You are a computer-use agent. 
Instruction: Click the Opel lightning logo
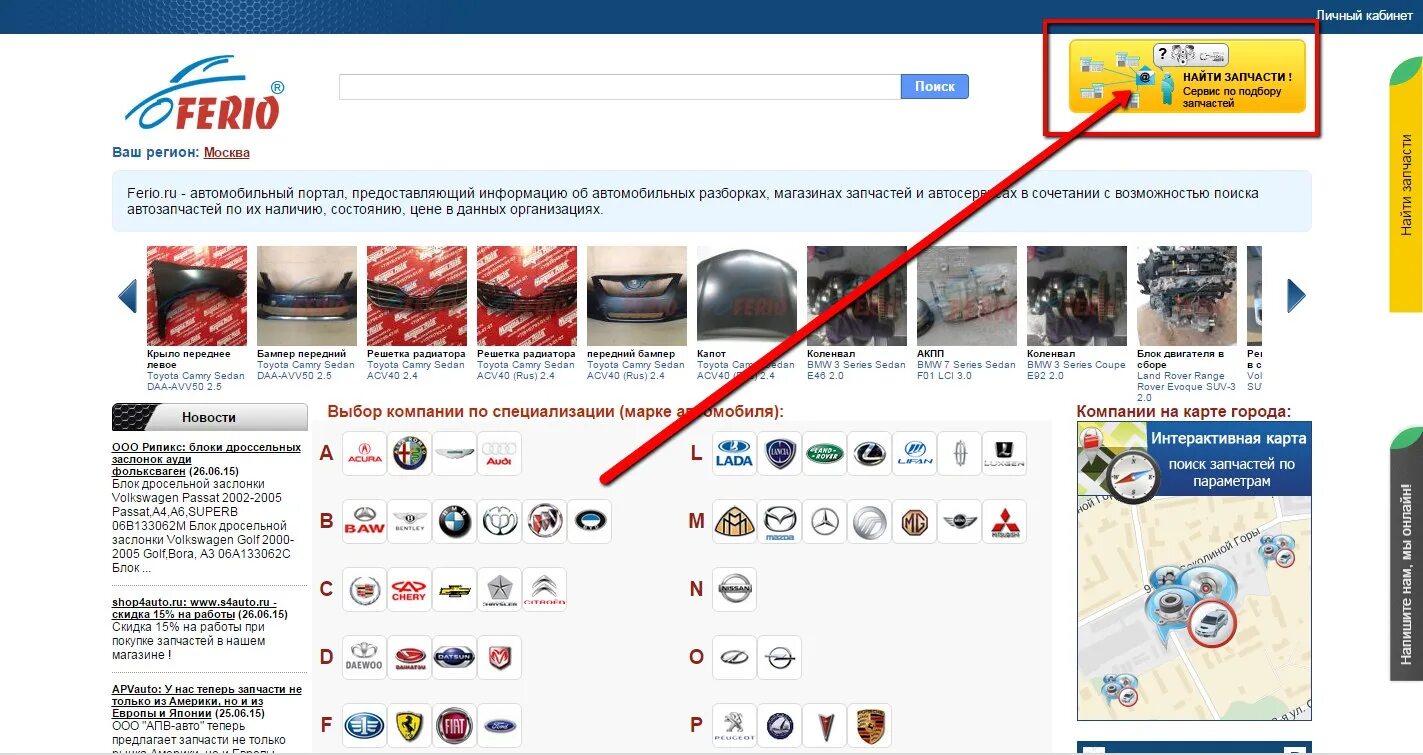[x=779, y=658]
